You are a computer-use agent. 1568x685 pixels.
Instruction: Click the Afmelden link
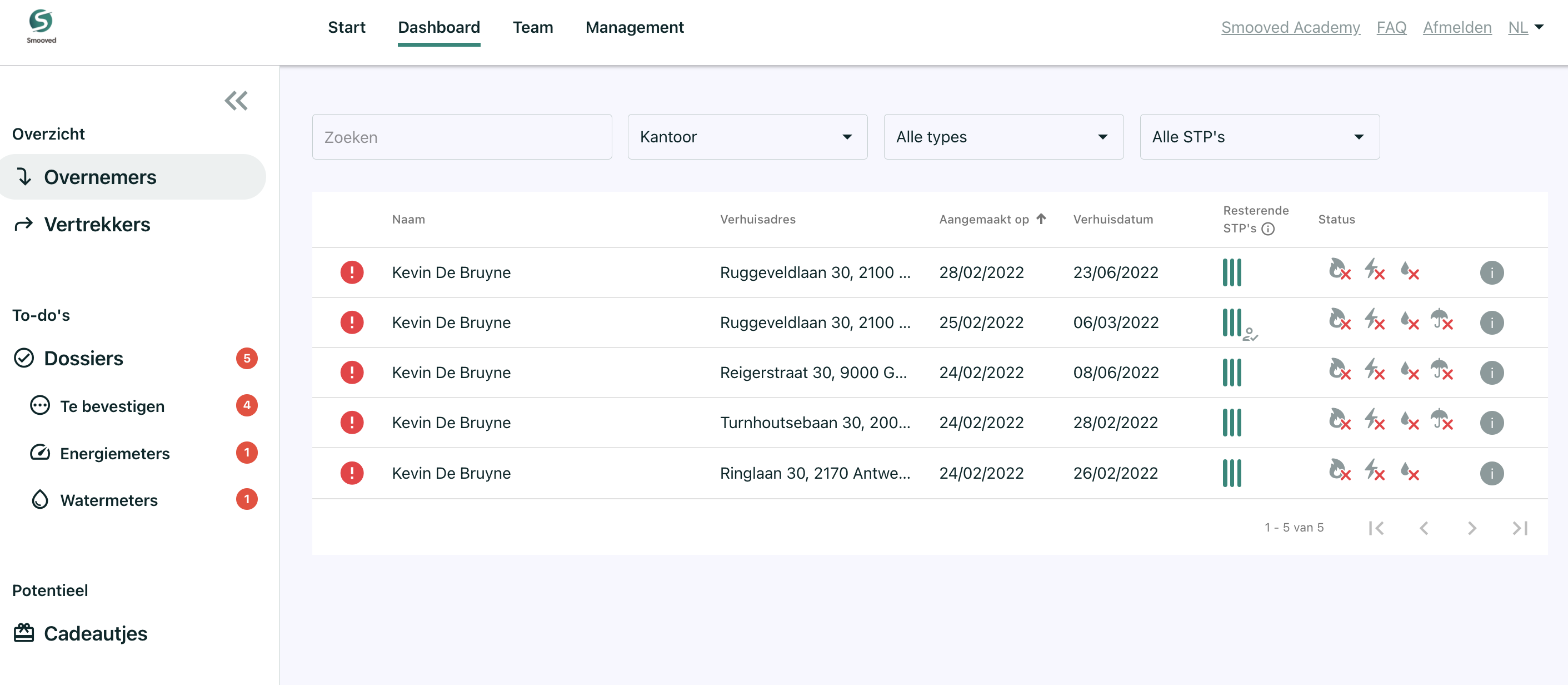tap(1457, 27)
